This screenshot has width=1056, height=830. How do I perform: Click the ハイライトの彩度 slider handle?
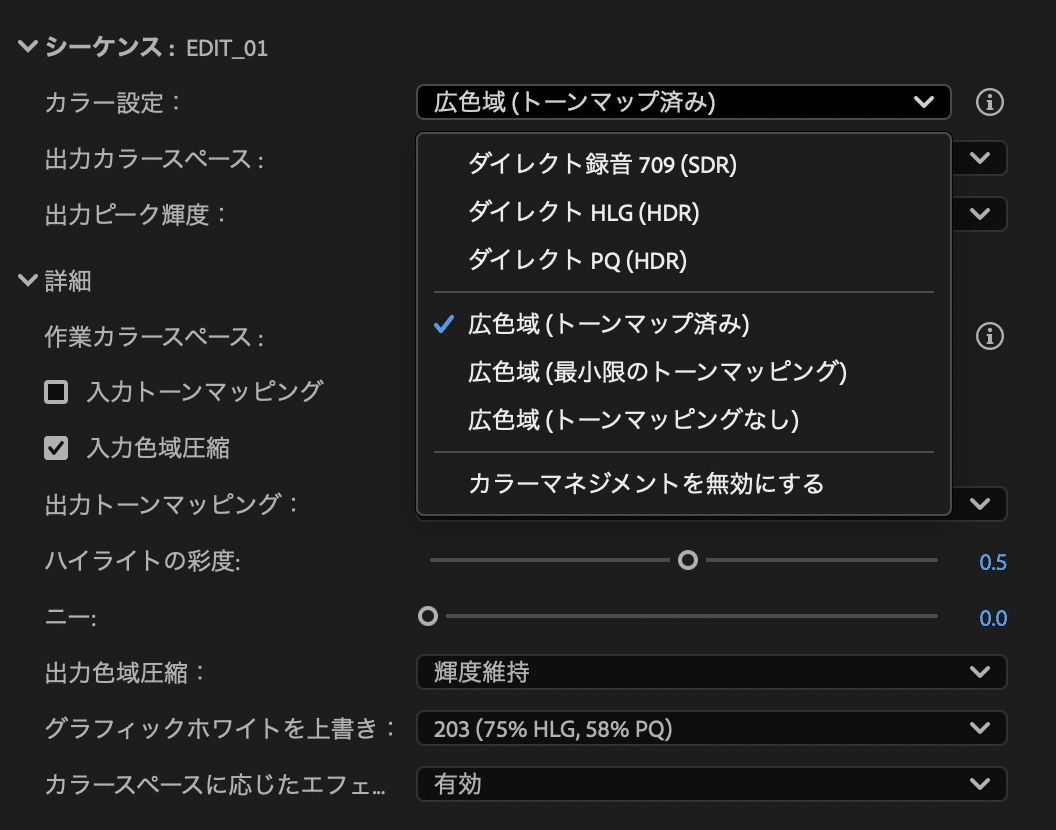(688, 561)
